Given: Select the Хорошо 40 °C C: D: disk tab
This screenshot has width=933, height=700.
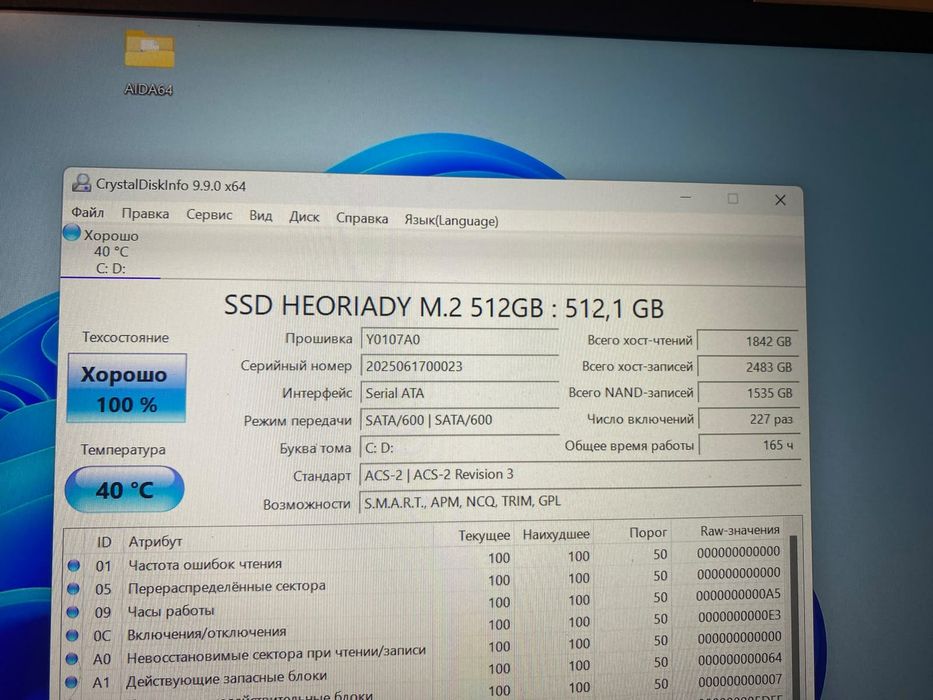Looking at the screenshot, I should point(110,251).
